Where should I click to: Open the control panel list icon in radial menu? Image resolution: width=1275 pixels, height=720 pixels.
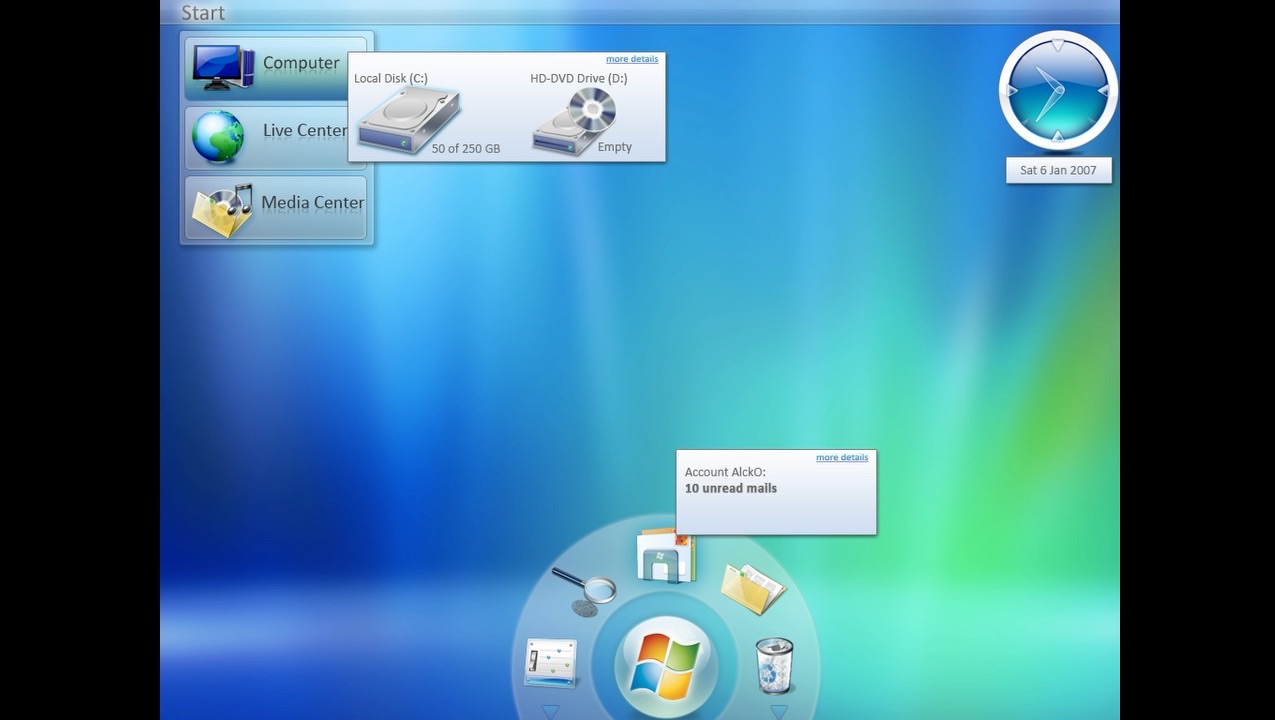click(551, 663)
